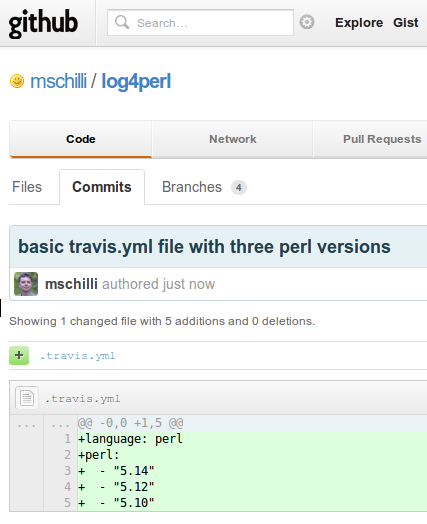
Task: Go to Gist
Action: coord(406,23)
